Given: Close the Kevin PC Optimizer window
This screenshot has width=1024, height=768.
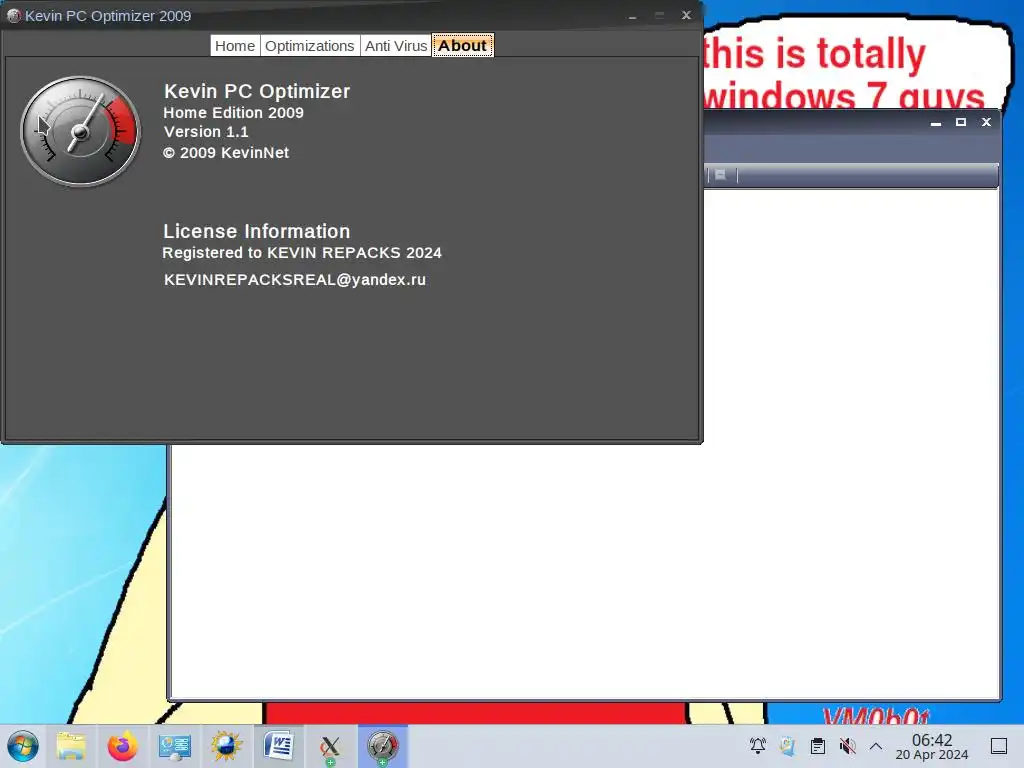Looking at the screenshot, I should [686, 15].
